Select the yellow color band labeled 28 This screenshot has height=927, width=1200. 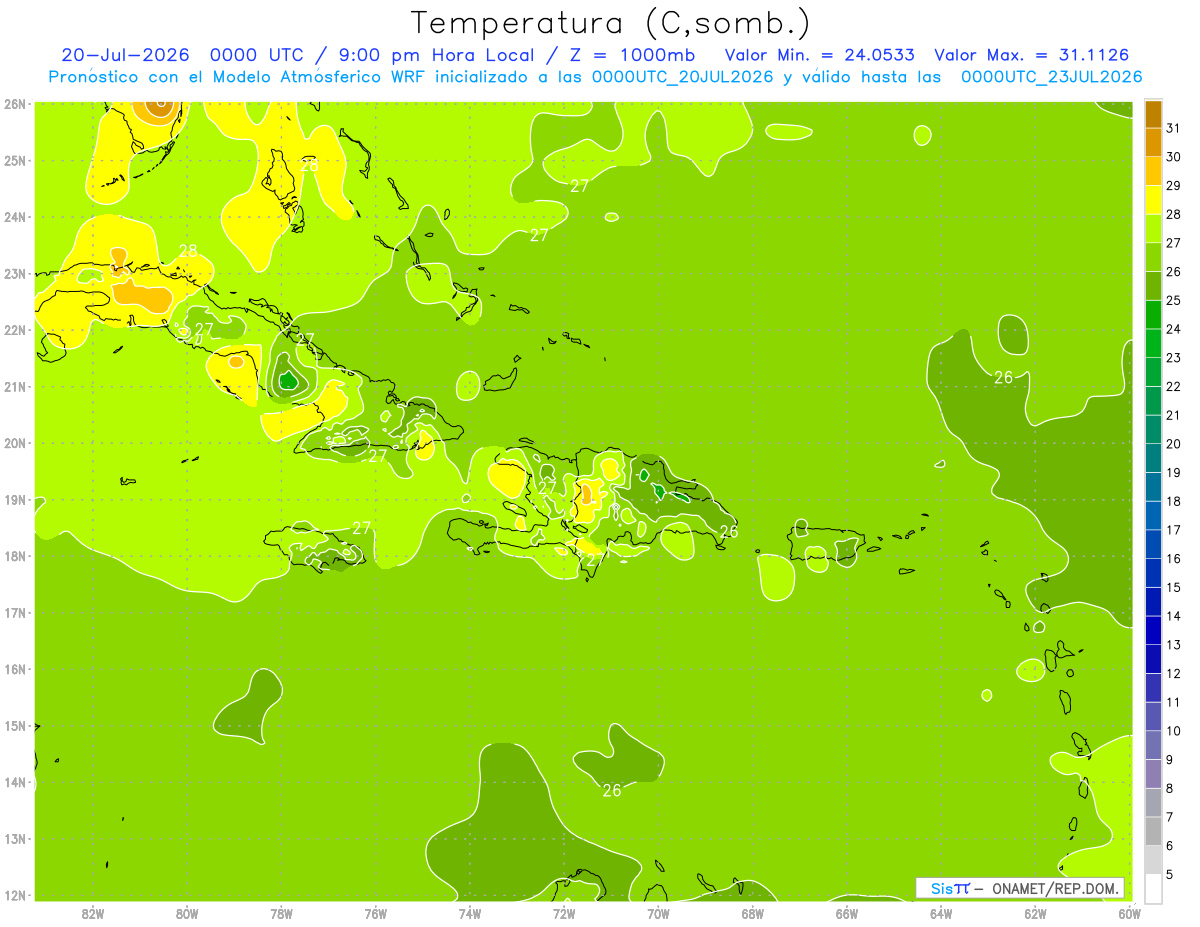coord(1153,200)
